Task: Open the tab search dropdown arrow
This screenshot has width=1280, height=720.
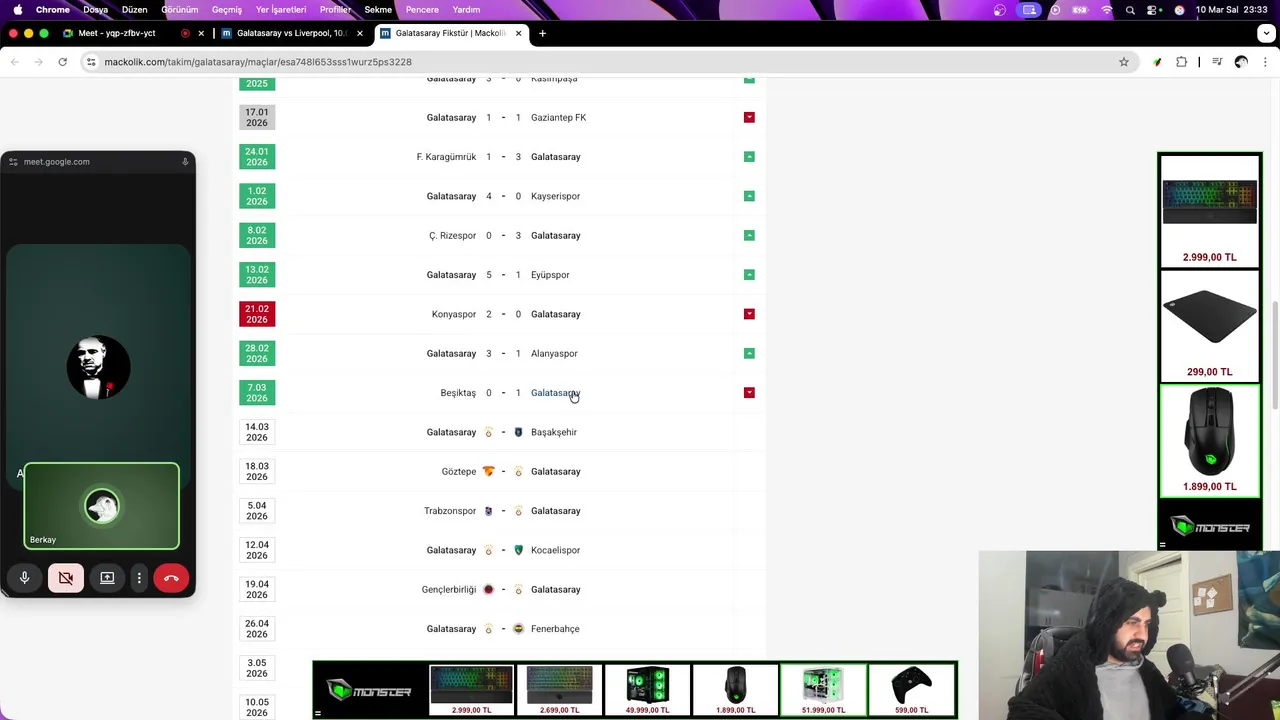Action: pyautogui.click(x=1267, y=33)
